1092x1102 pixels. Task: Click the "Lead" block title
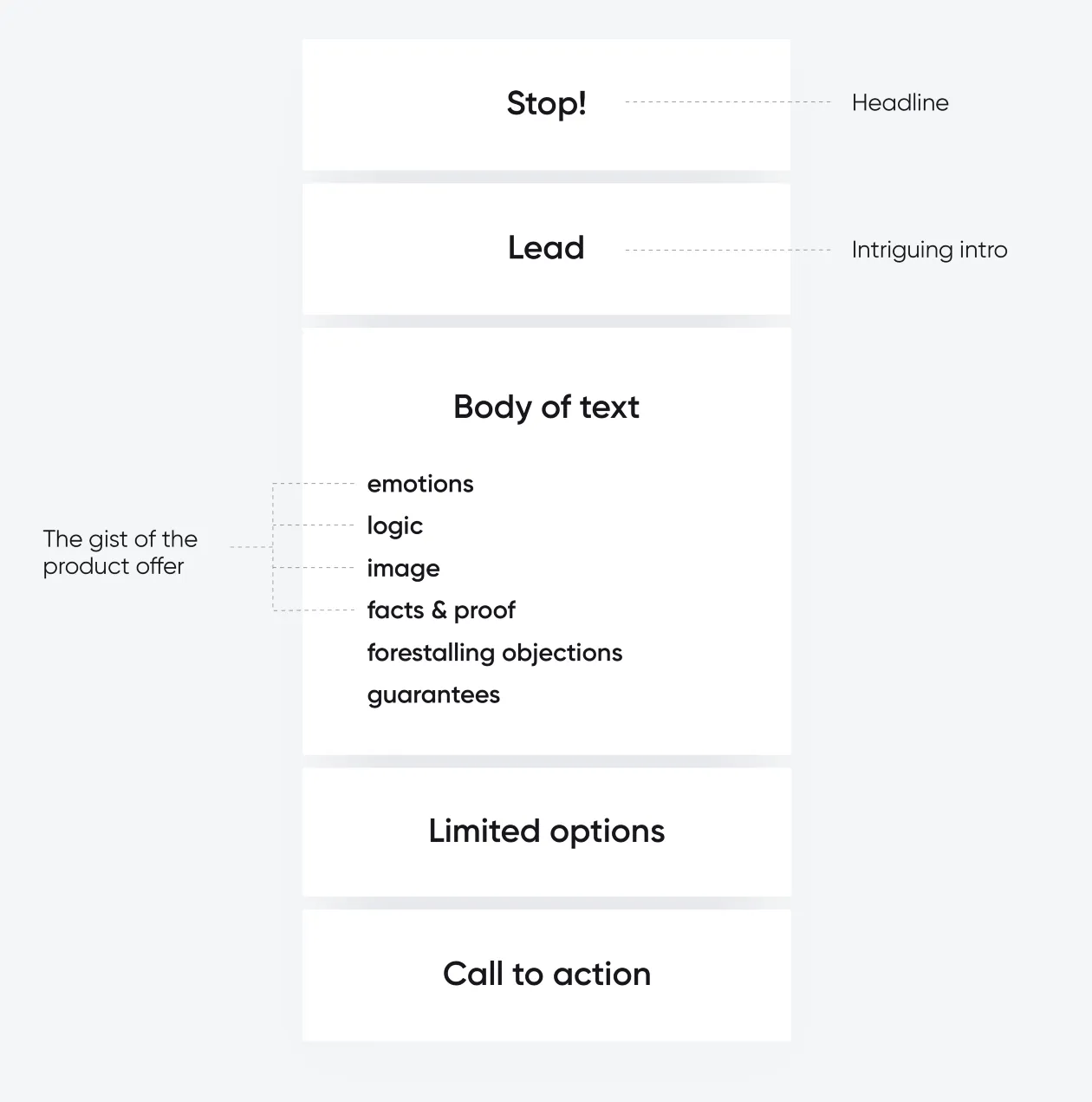coord(546,248)
